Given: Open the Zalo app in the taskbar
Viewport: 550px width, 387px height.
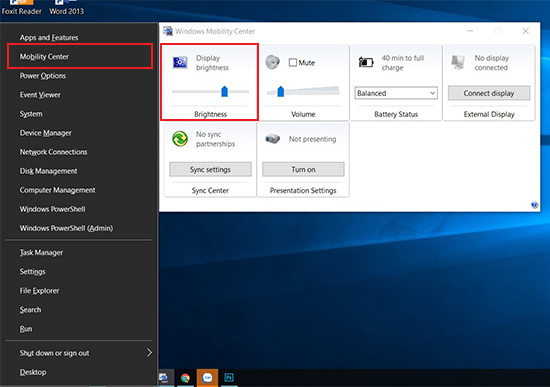Looking at the screenshot, I should [x=207, y=378].
